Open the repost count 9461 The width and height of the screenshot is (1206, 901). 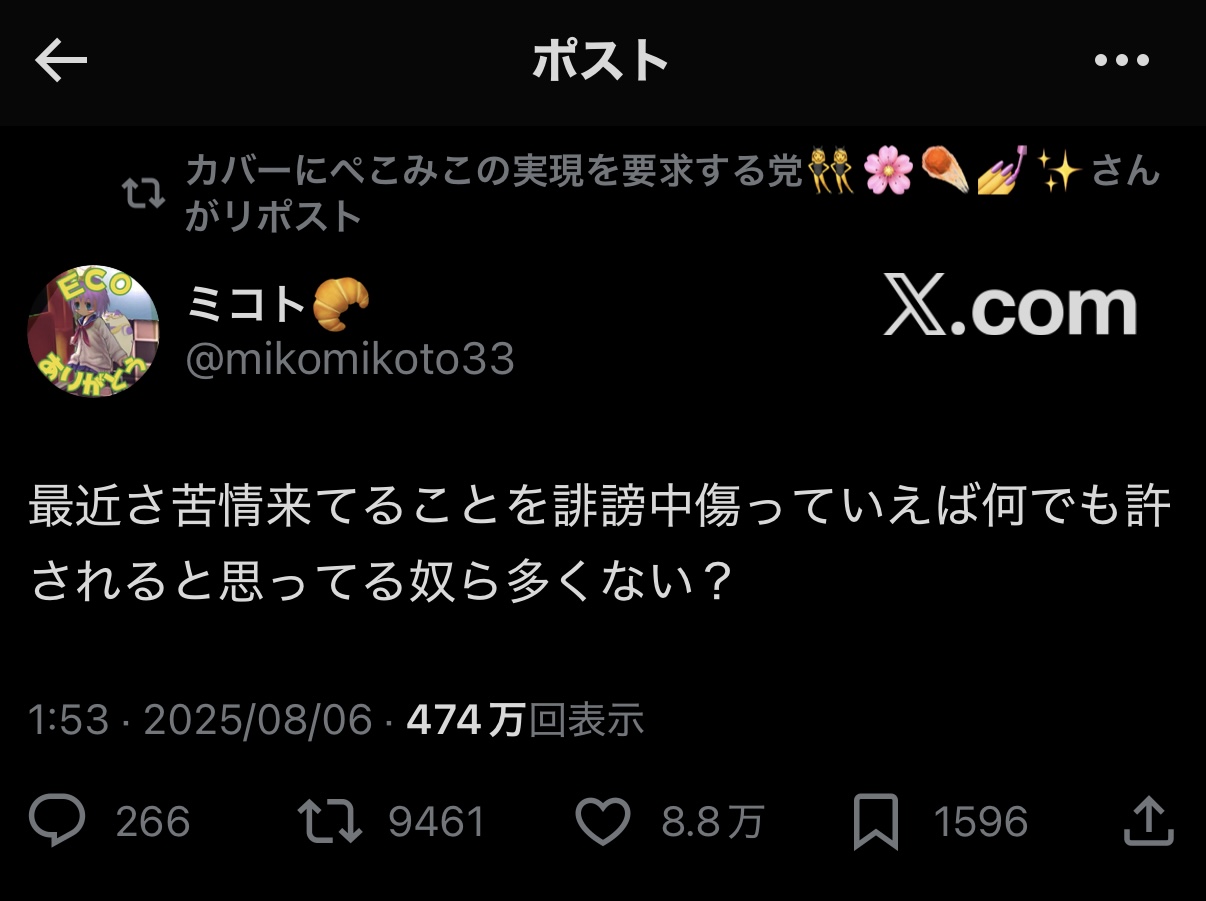[436, 822]
